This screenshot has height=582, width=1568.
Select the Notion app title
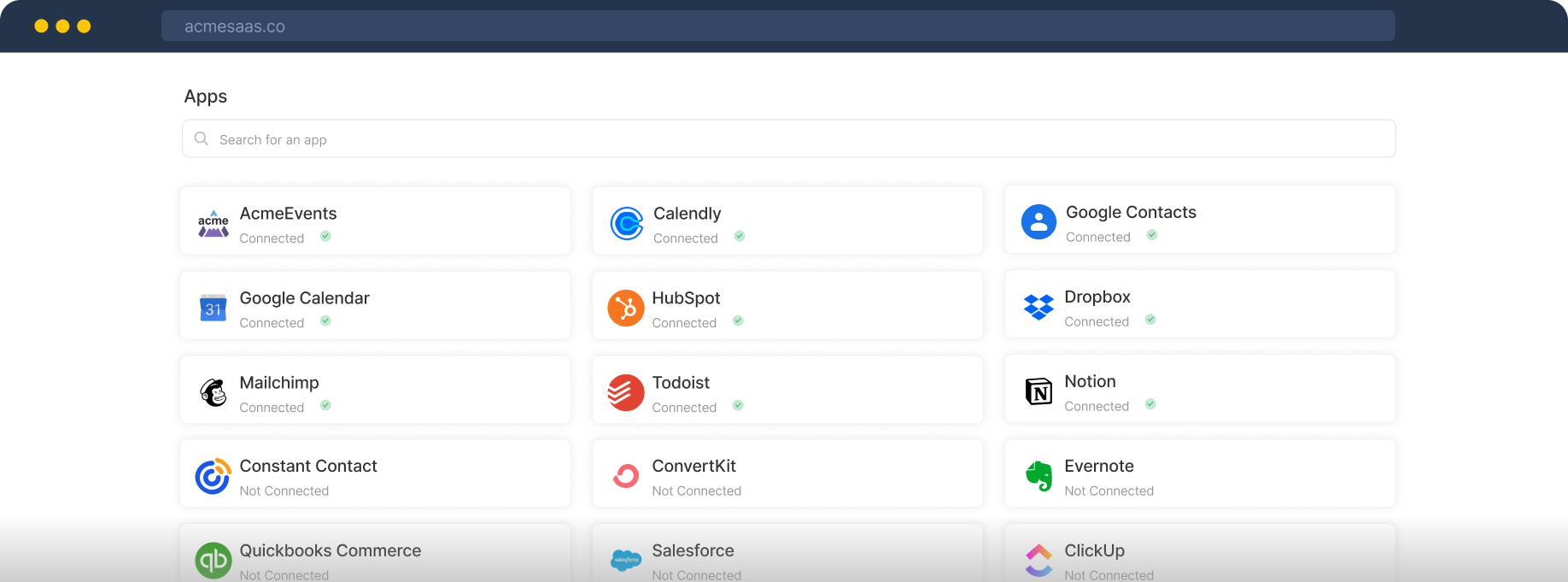[x=1090, y=381]
